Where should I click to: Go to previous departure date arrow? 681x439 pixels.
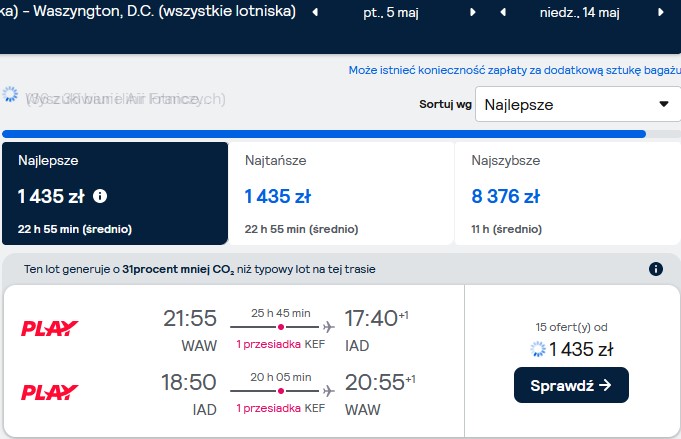(x=315, y=12)
